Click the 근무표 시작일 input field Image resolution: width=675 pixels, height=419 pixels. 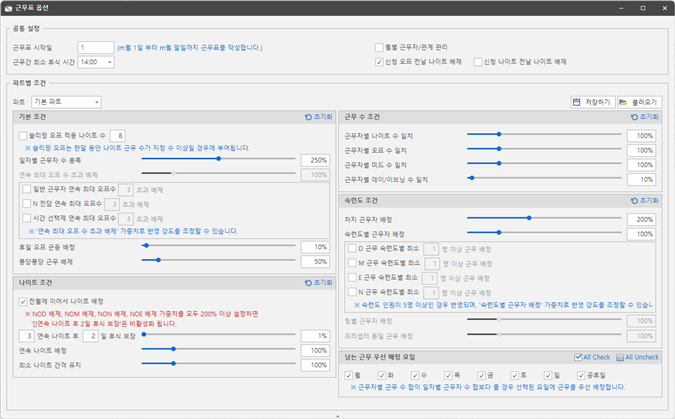[x=95, y=47]
